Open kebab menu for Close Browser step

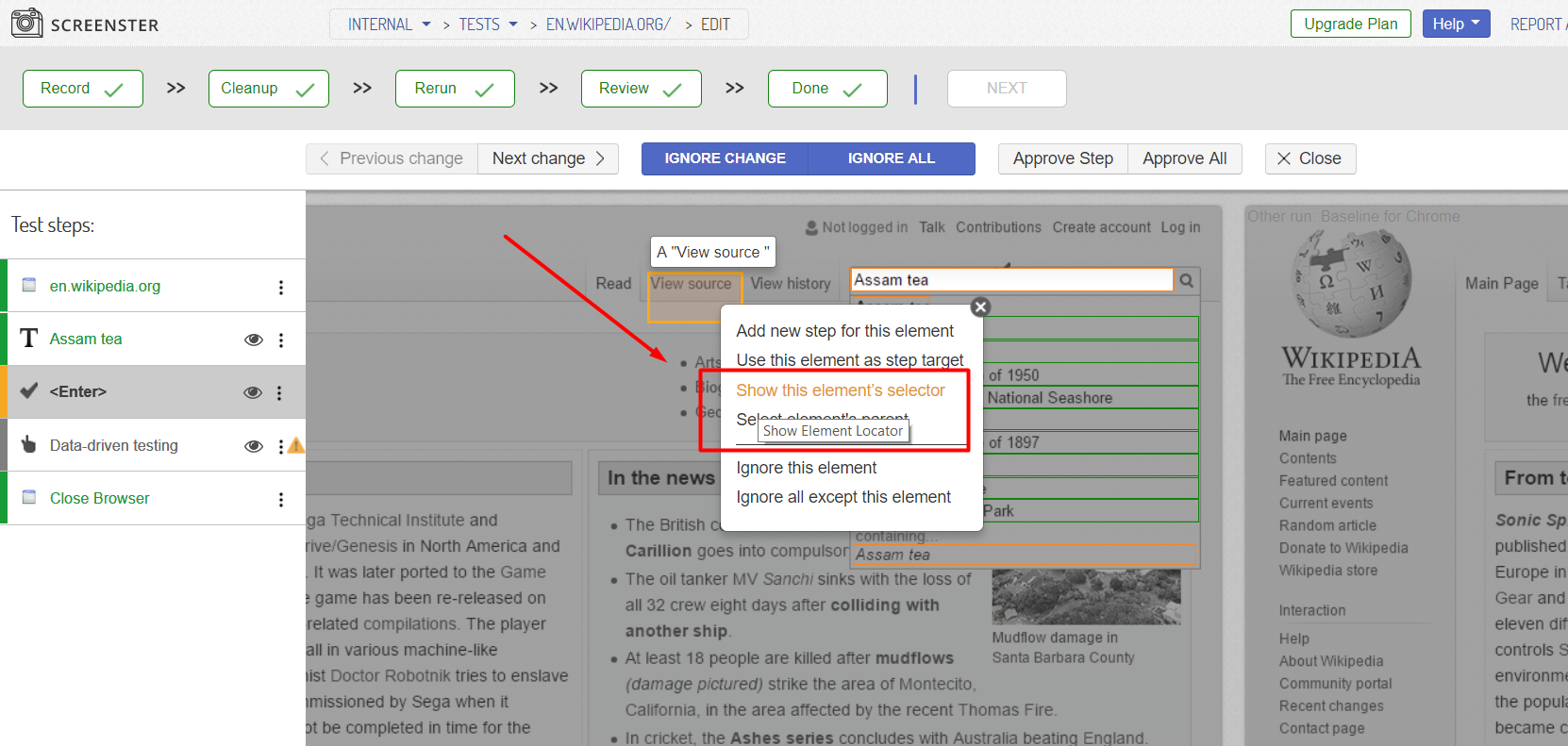[x=281, y=499]
